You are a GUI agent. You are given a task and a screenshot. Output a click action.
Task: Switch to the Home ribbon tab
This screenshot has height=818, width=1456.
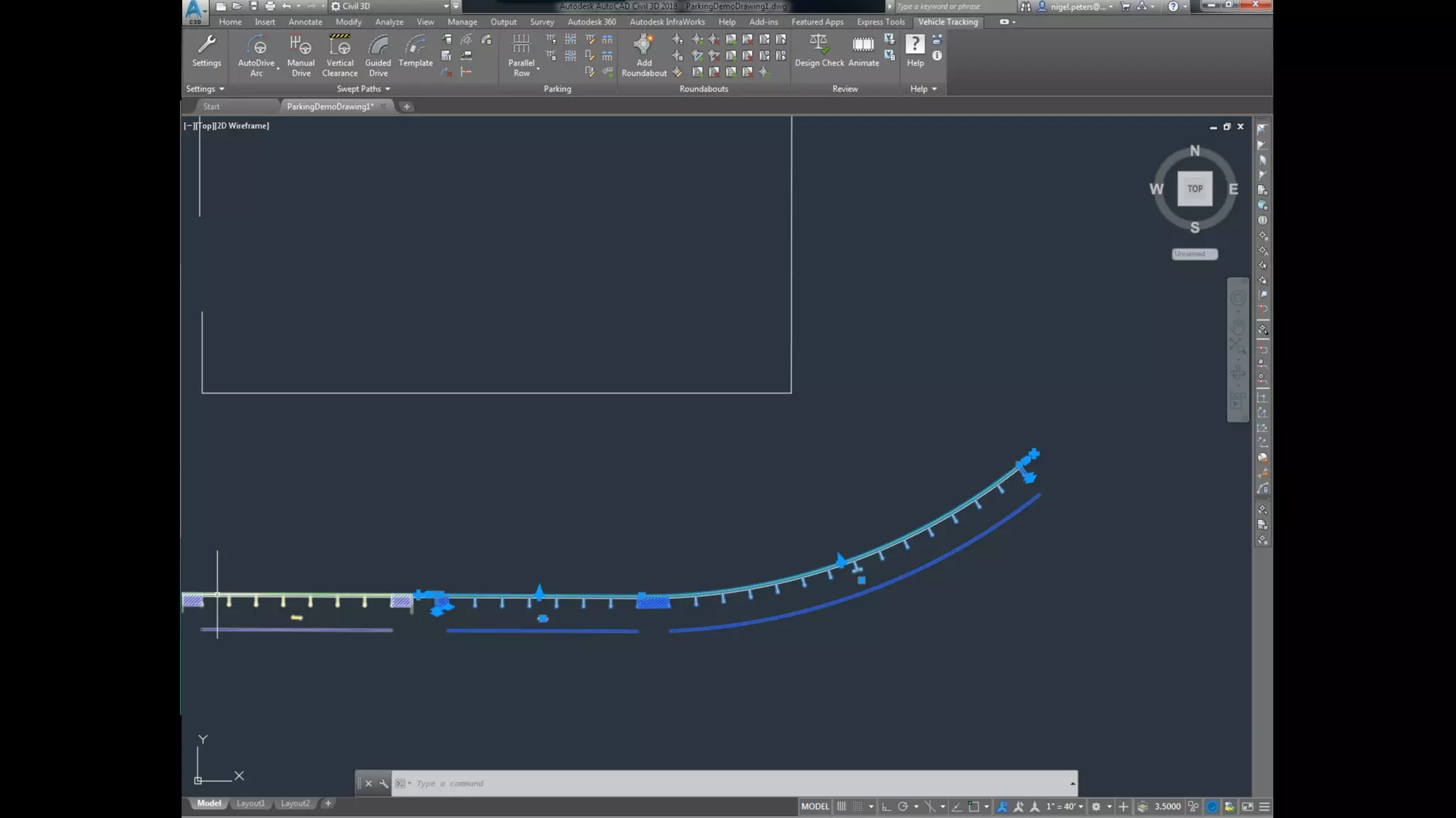tap(230, 22)
